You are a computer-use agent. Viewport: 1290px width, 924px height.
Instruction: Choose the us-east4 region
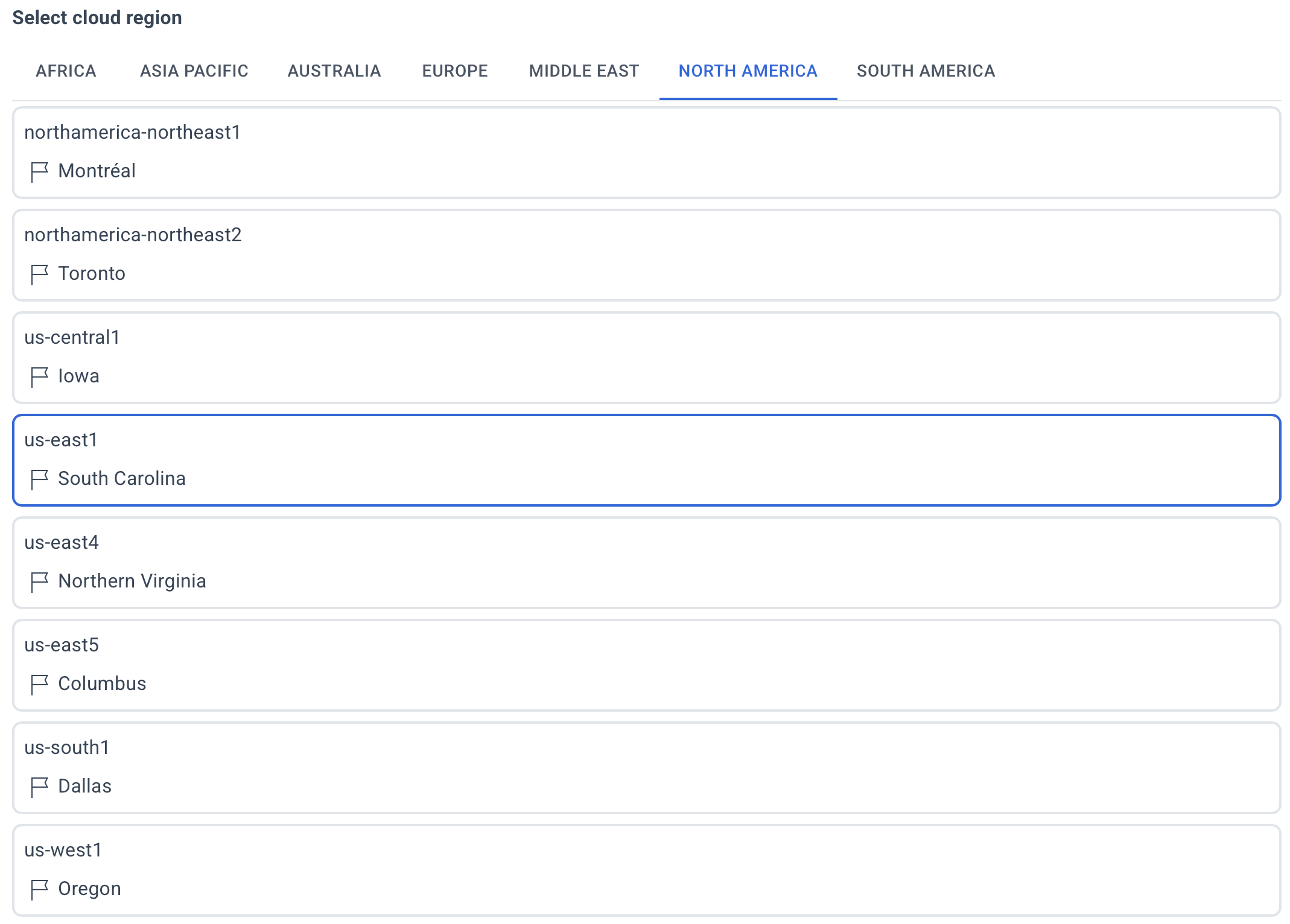tap(647, 563)
